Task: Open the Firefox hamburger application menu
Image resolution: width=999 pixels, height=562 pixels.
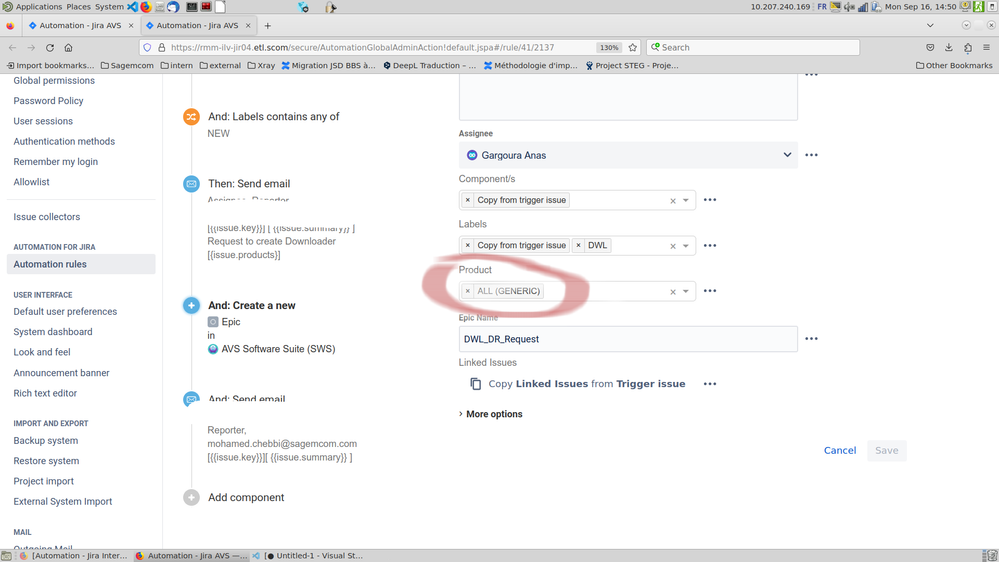Action: click(x=986, y=48)
